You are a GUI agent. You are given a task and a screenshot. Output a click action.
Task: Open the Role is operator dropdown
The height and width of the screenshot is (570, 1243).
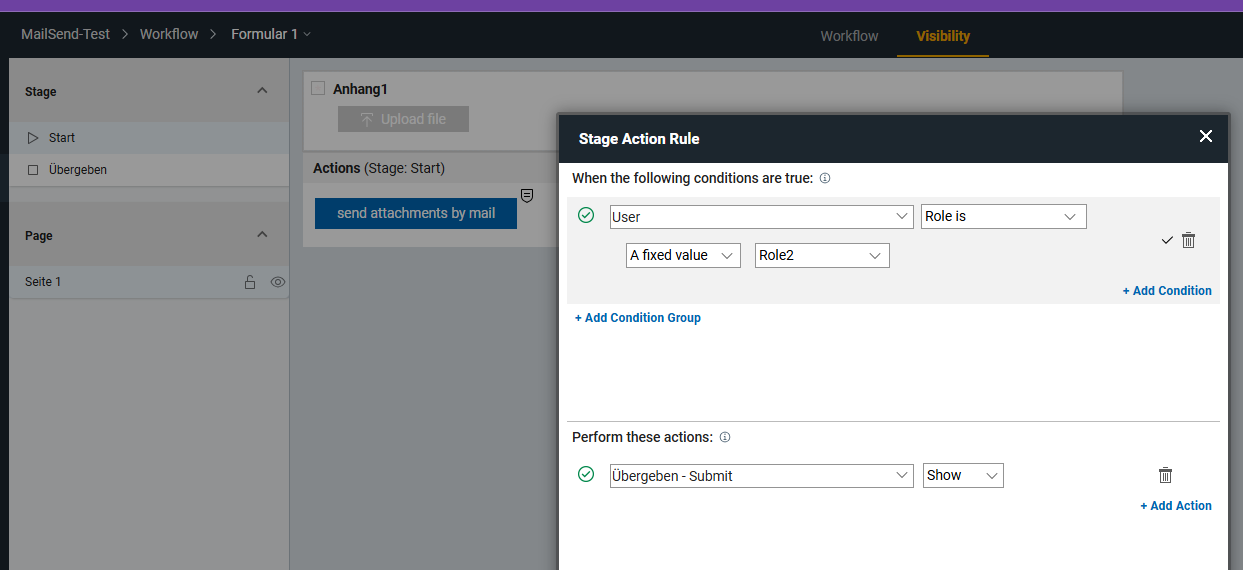pos(1003,216)
